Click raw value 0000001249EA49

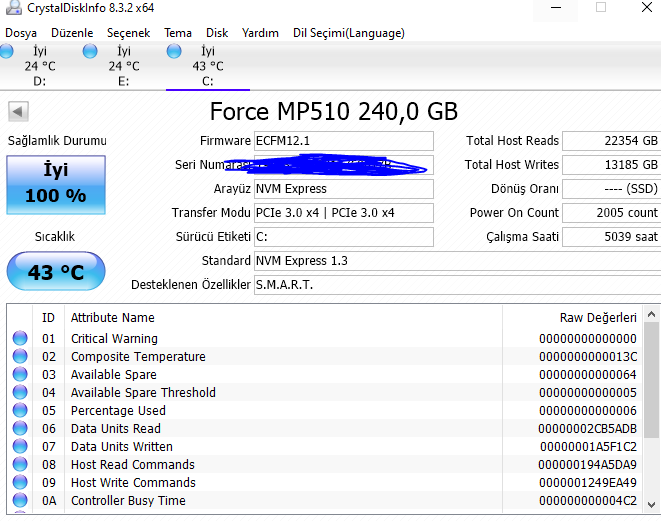pos(588,483)
